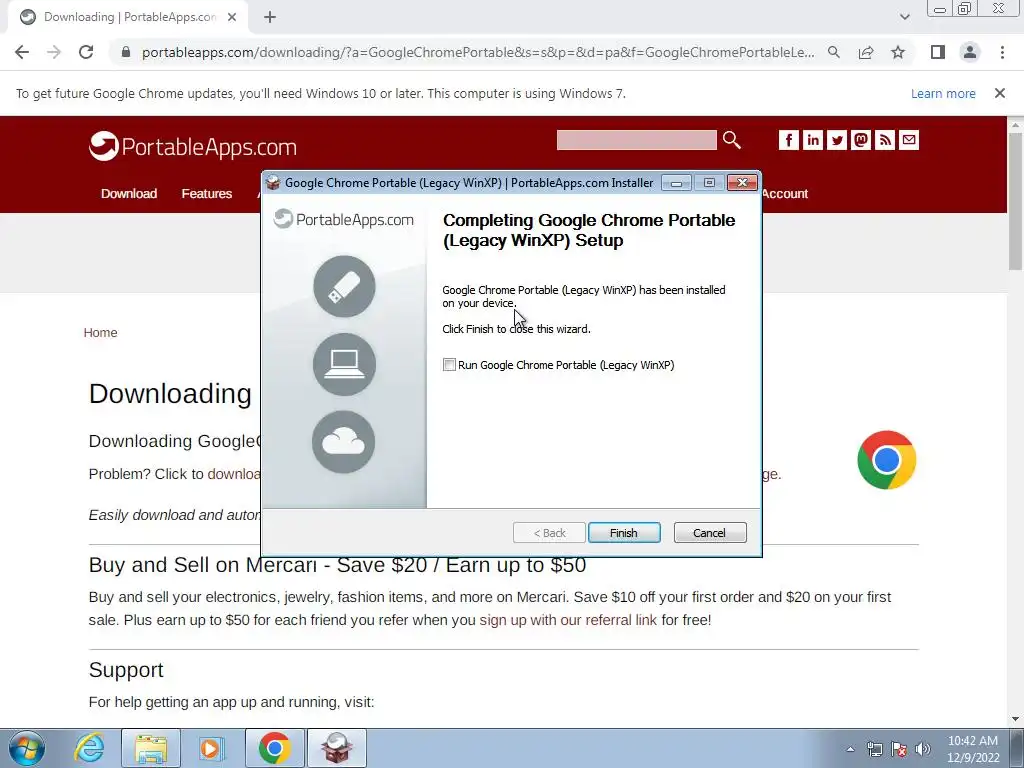
Task: Click the sign up with our referral link
Action: click(x=568, y=620)
